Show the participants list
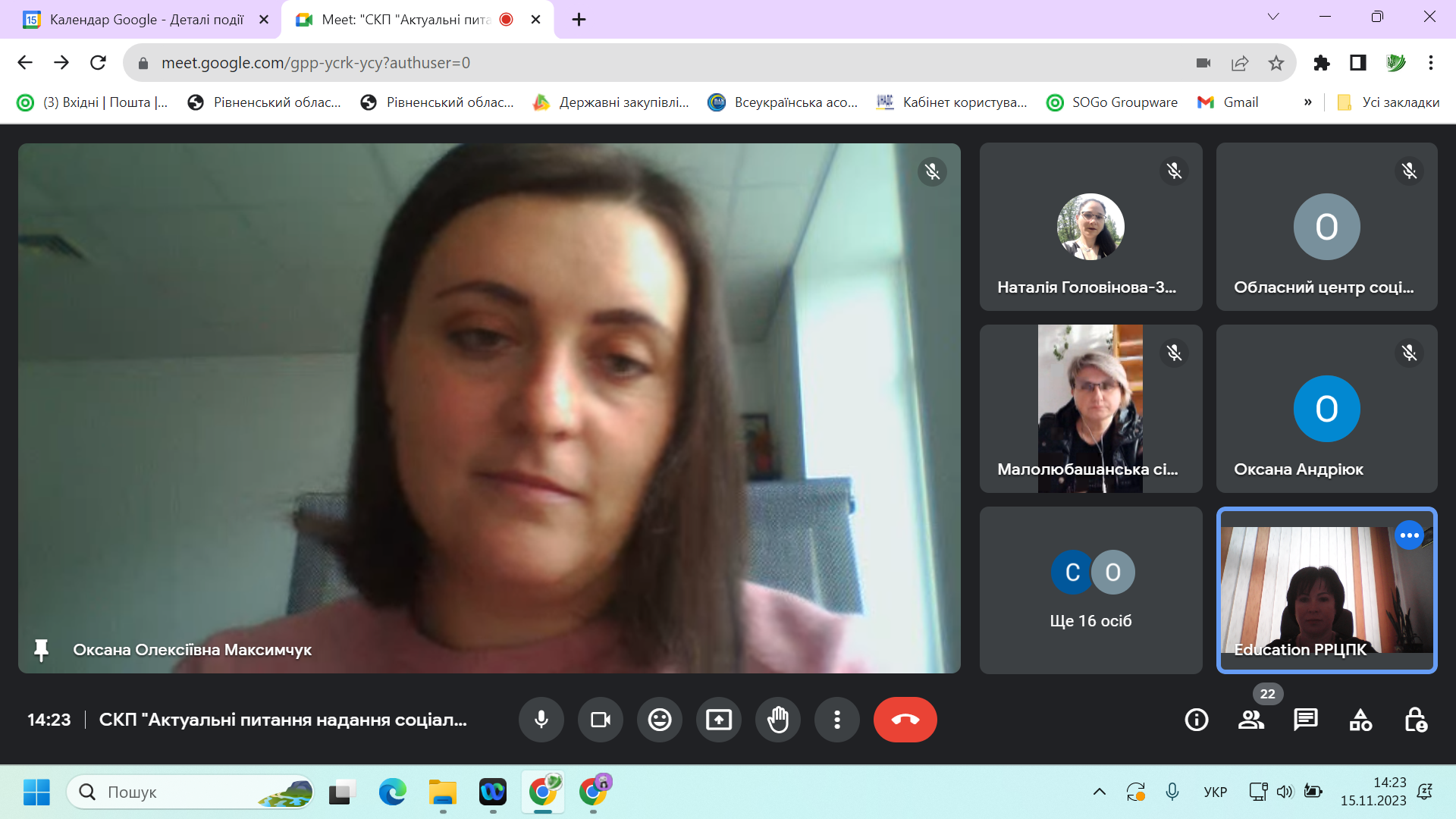 pyautogui.click(x=1250, y=719)
